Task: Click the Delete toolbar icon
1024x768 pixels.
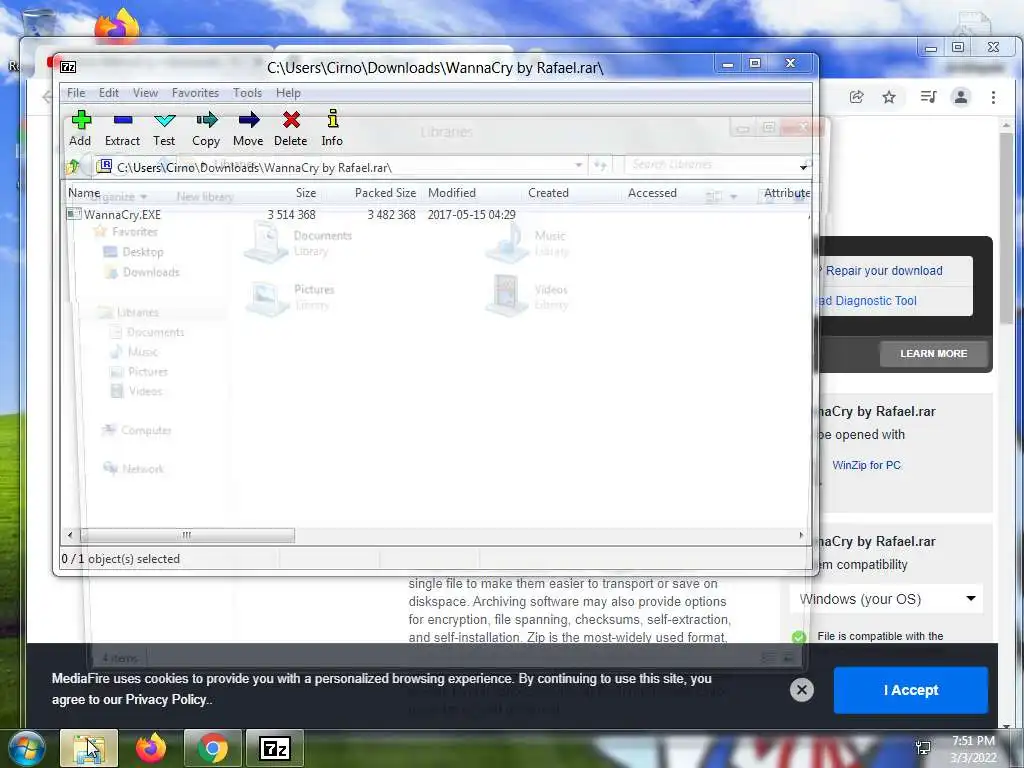Action: (x=291, y=128)
